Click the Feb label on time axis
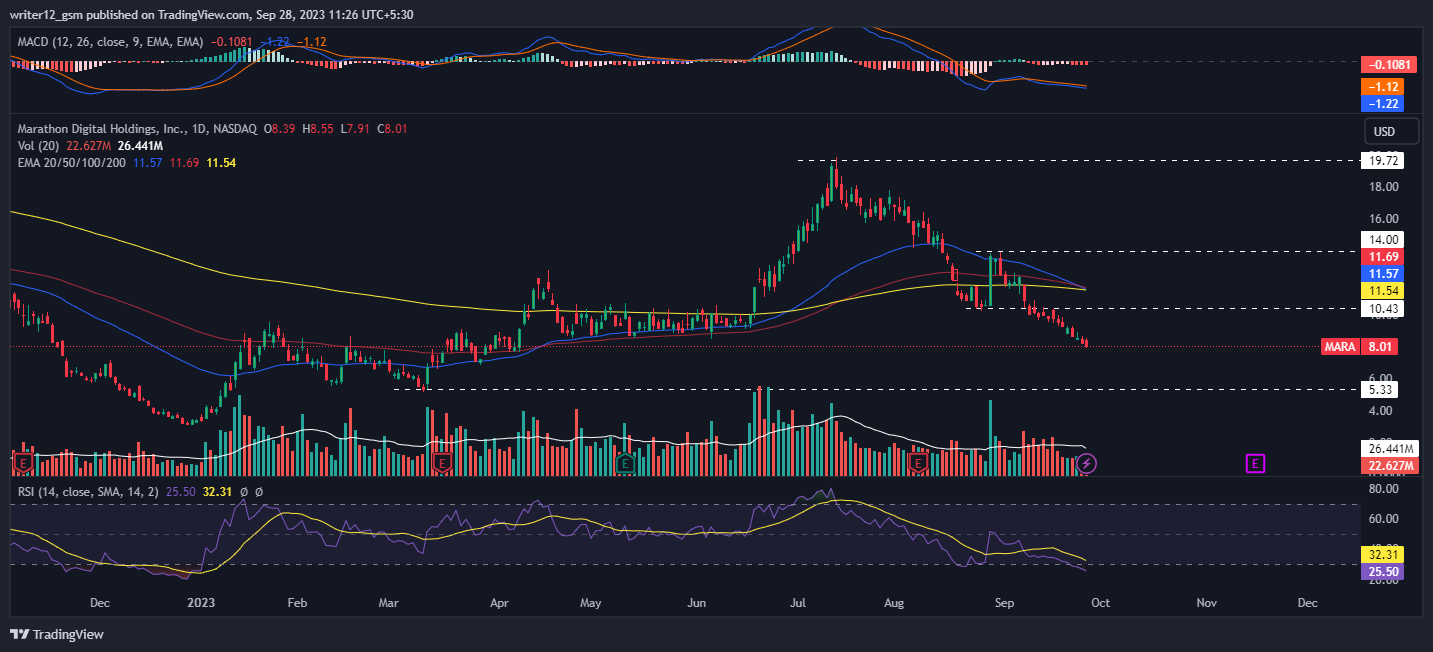The width and height of the screenshot is (1433, 652). click(295, 603)
